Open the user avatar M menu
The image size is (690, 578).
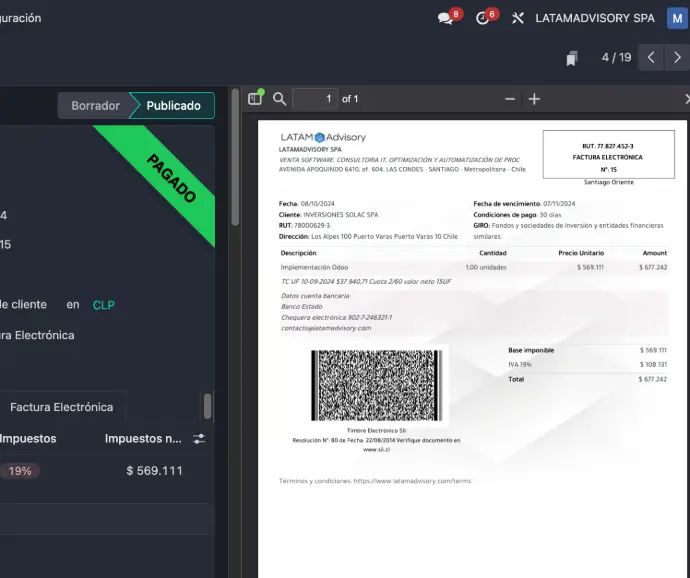(677, 18)
